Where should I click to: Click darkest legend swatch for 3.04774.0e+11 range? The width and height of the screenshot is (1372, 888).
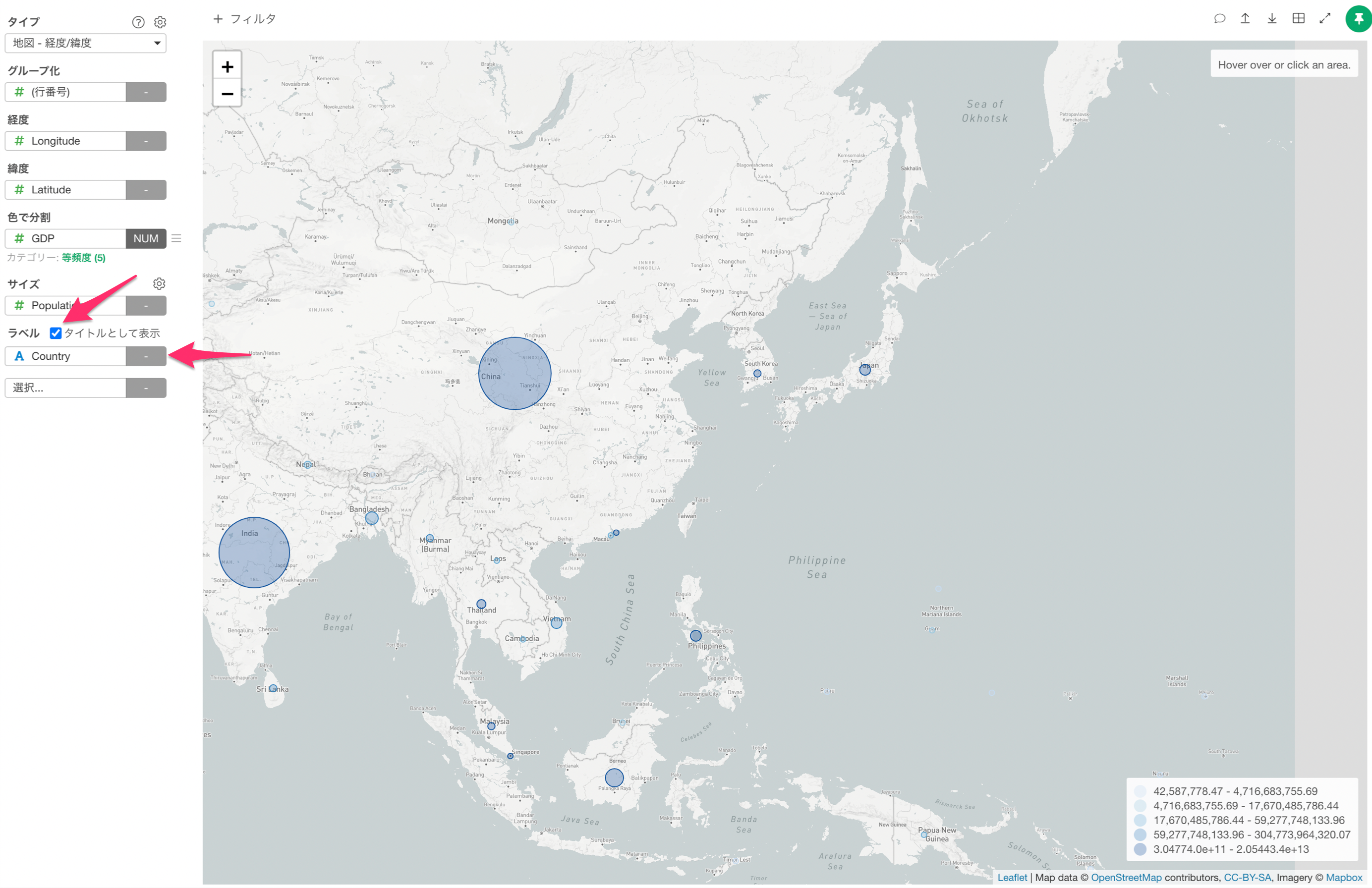click(1140, 849)
